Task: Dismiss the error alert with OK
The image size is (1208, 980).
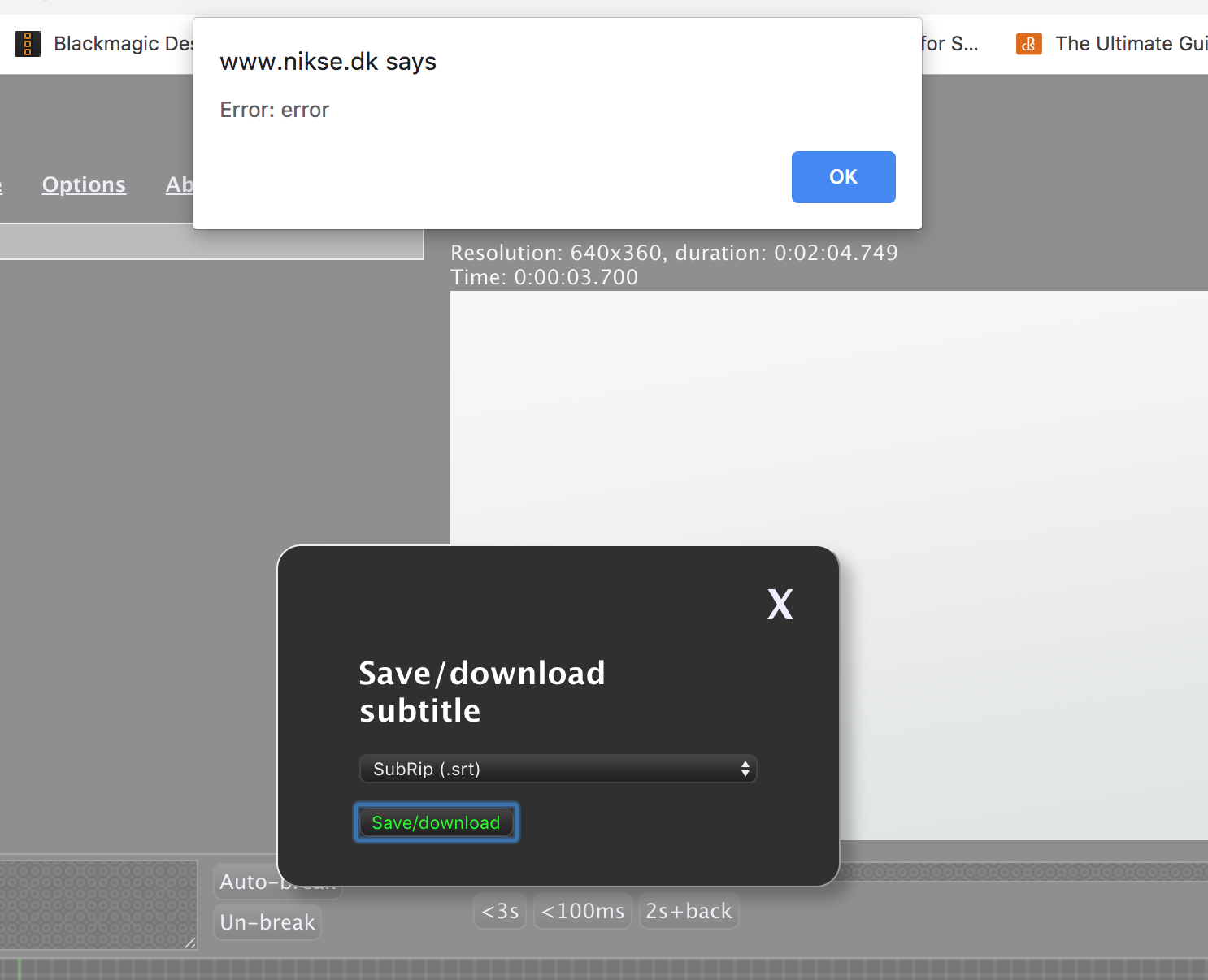Action: (843, 177)
